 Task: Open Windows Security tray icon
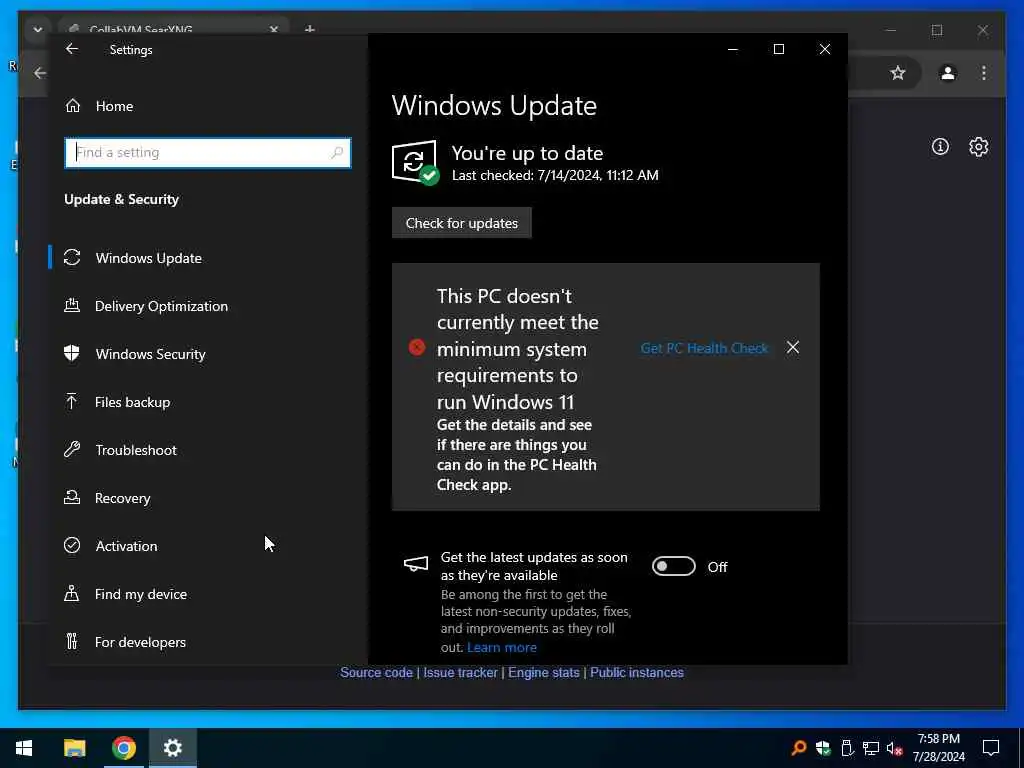823,748
